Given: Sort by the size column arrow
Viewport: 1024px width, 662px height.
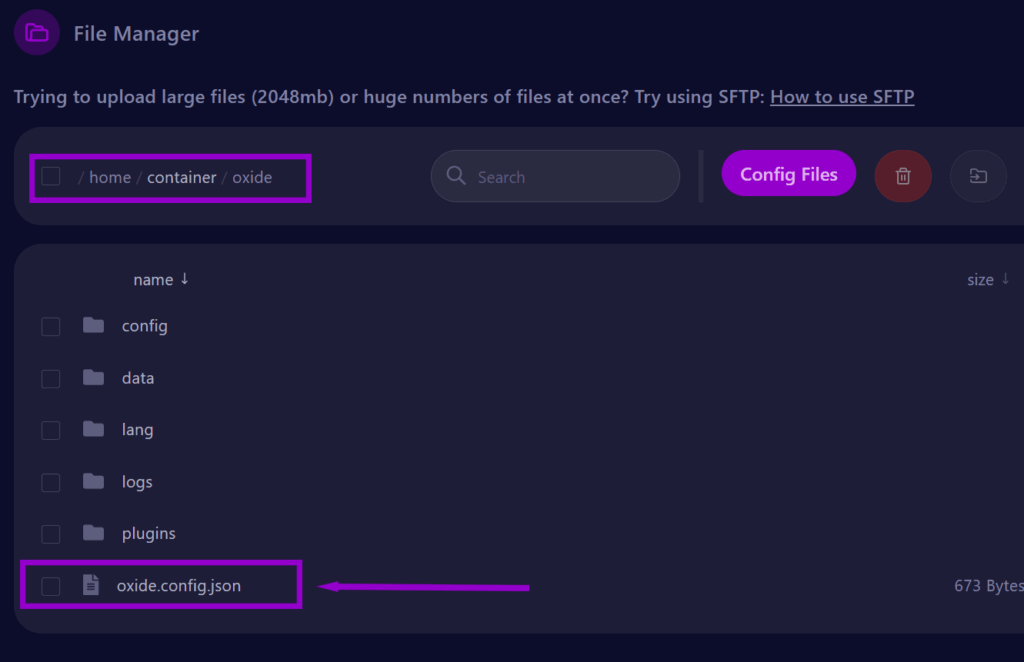Looking at the screenshot, I should tap(1005, 280).
